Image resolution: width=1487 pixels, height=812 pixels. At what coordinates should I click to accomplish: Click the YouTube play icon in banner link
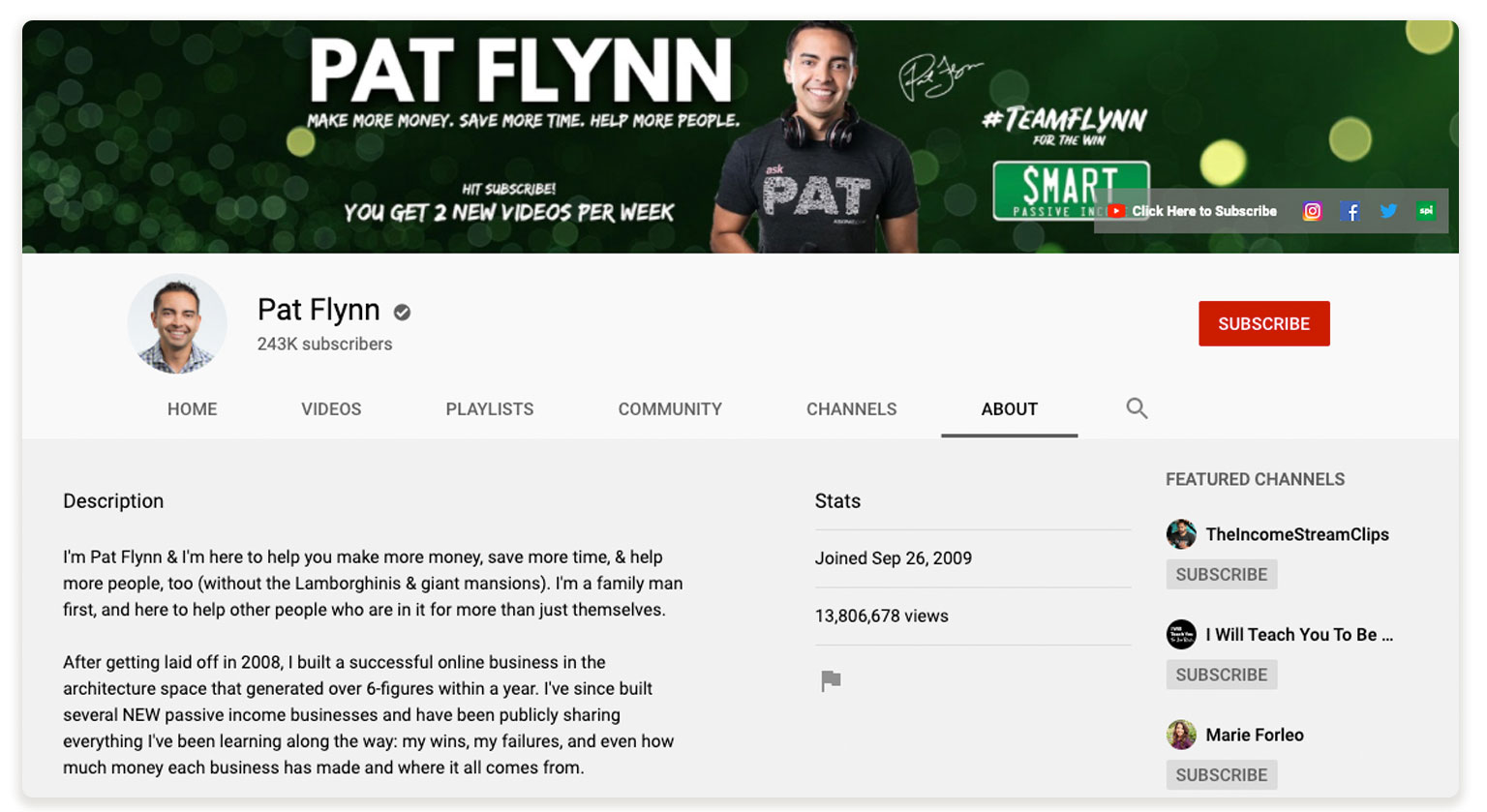point(1116,211)
